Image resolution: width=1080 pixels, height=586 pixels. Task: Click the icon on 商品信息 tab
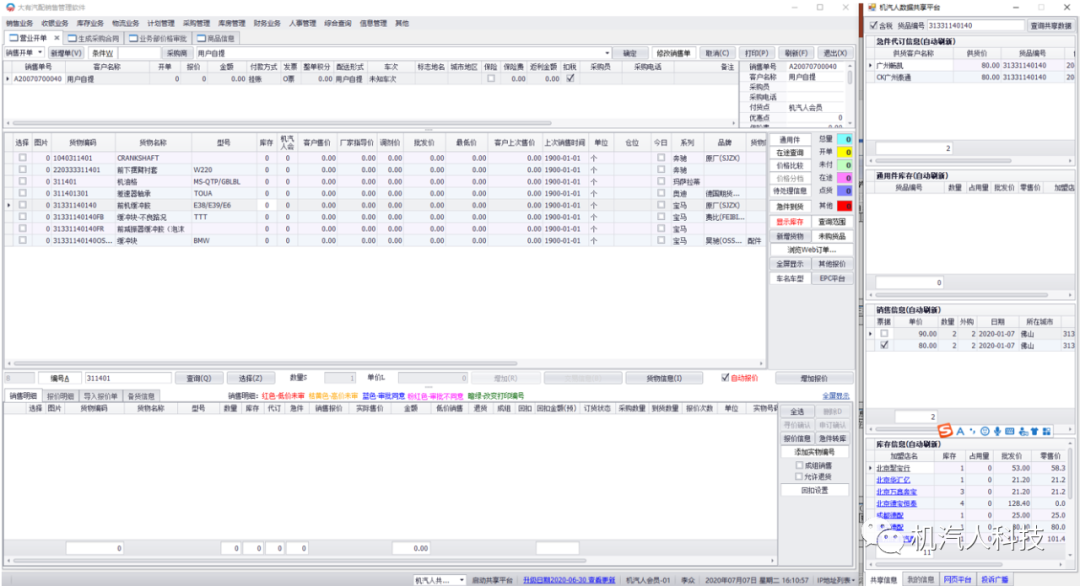200,39
